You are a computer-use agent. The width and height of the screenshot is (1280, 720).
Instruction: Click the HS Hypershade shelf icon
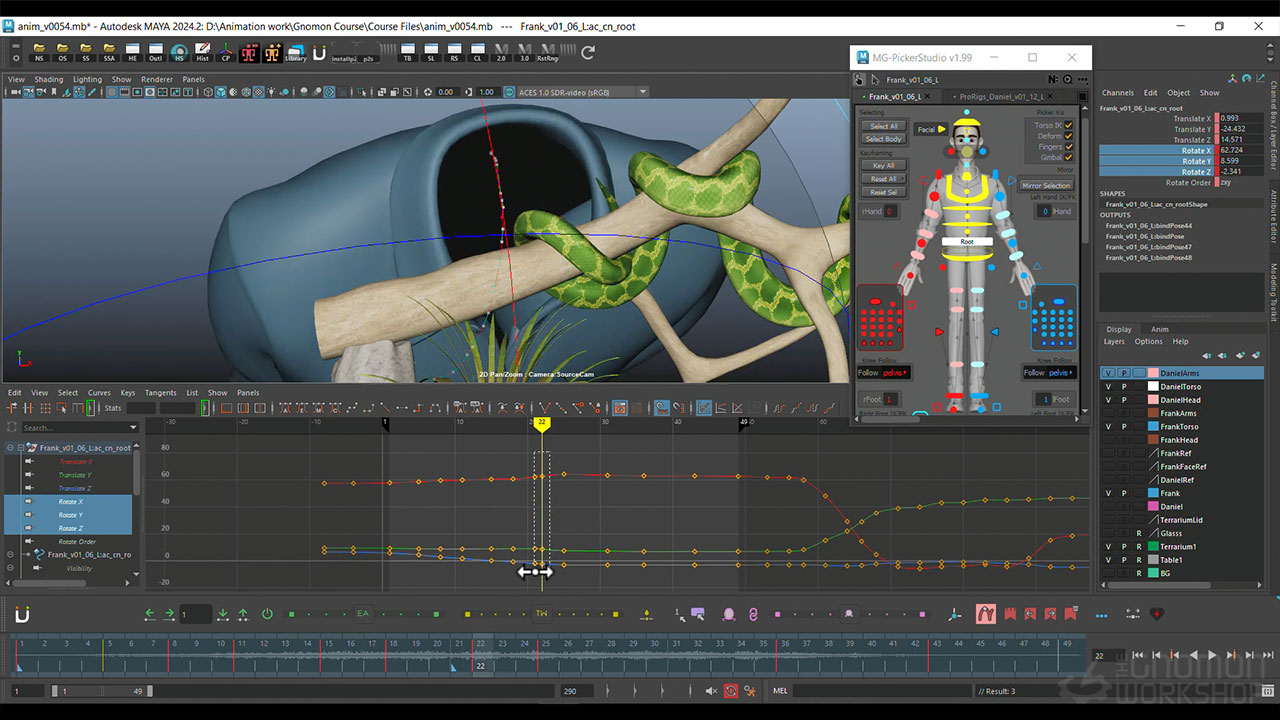[x=179, y=52]
